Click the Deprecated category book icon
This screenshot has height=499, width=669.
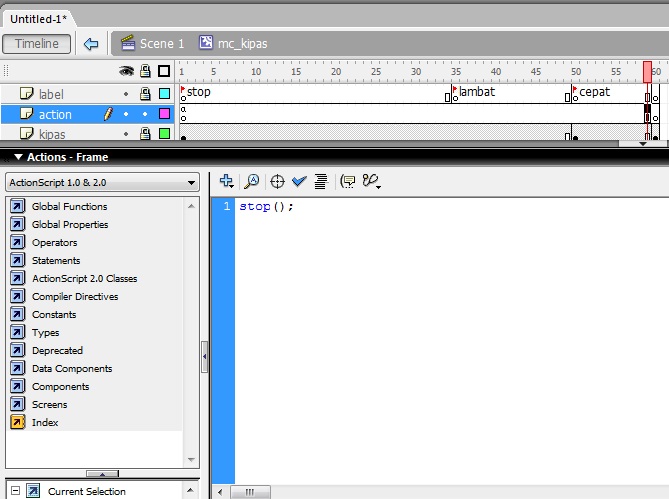coord(17,351)
